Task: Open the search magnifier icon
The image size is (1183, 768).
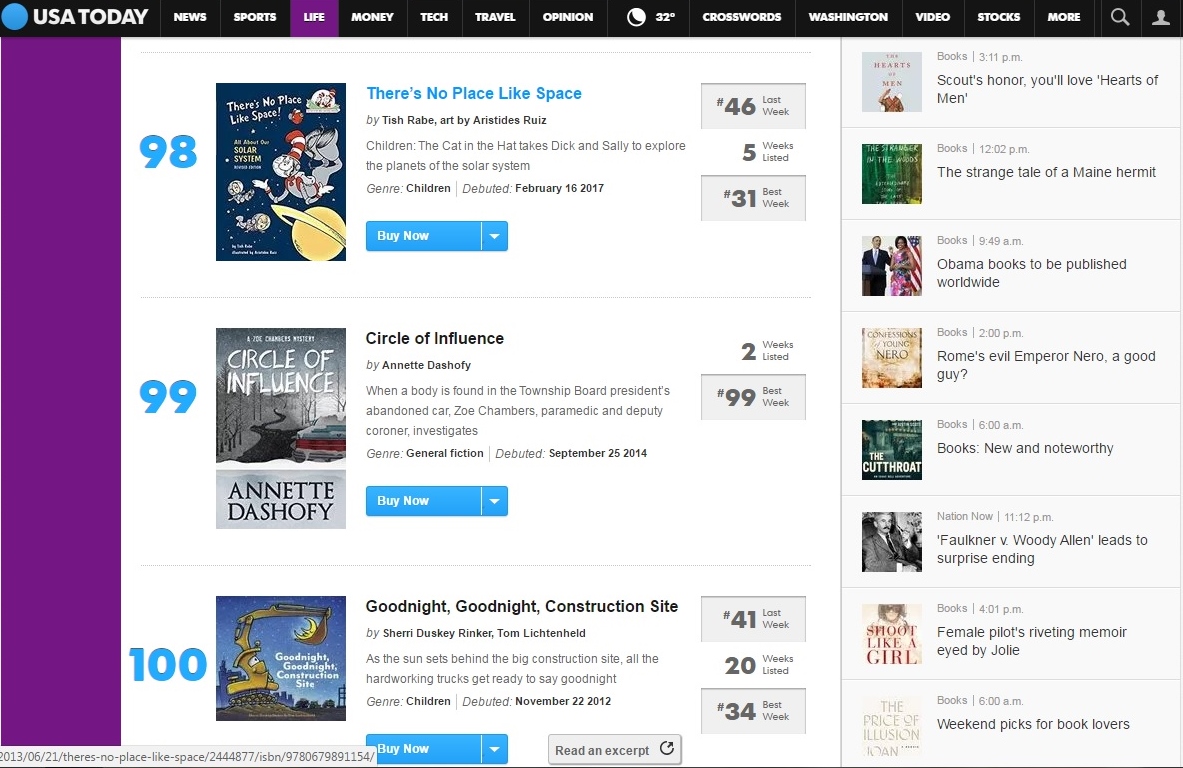Action: pyautogui.click(x=1120, y=17)
